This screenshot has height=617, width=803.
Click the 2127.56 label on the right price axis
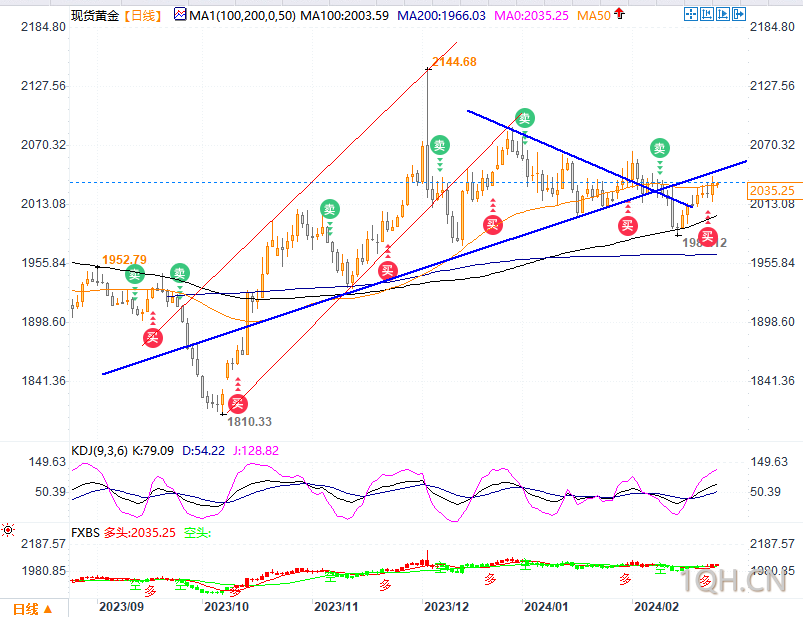[x=772, y=86]
